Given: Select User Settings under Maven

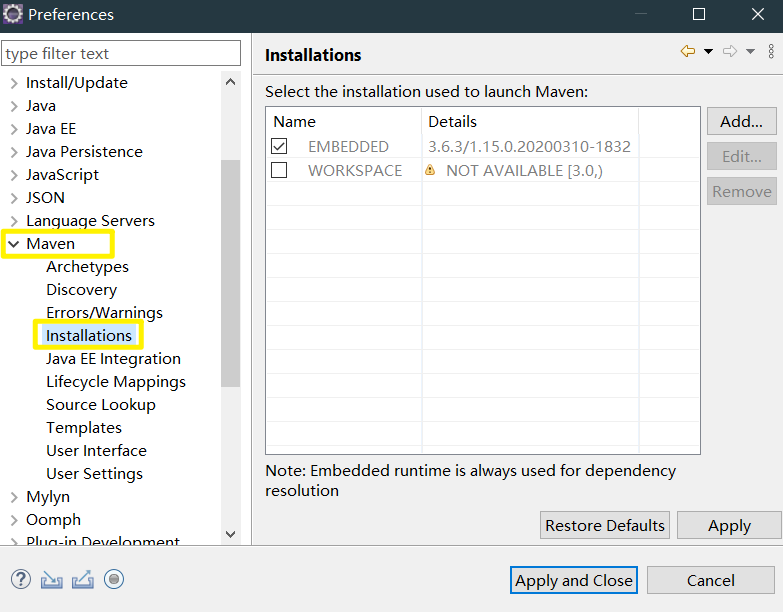Looking at the screenshot, I should pos(94,474).
